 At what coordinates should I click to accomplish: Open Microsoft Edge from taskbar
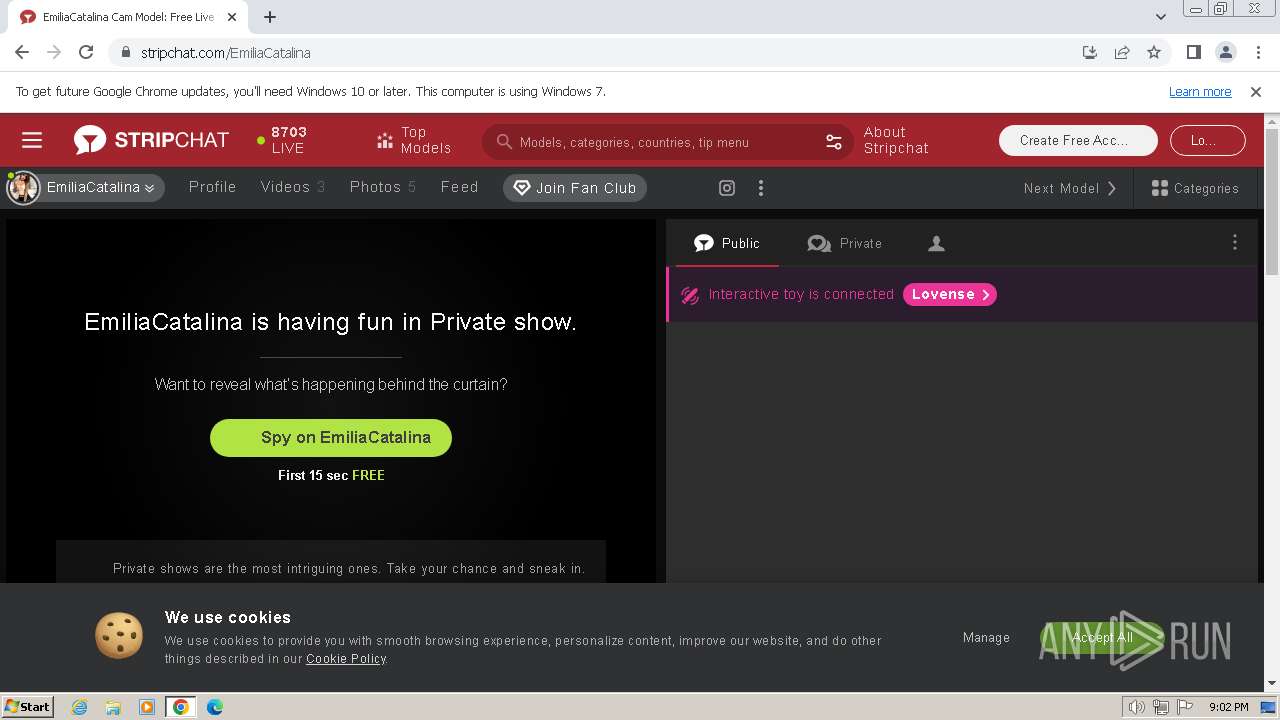coord(215,707)
